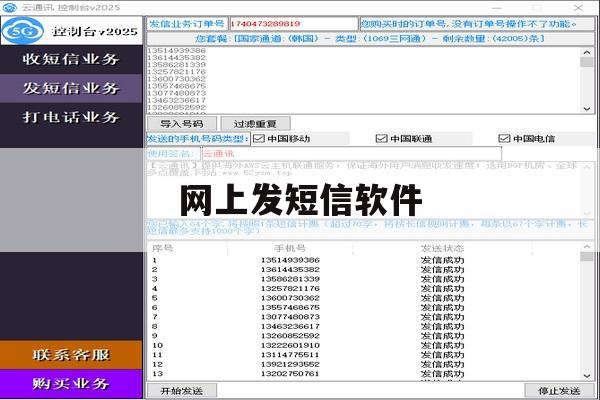
Task: Click the package info line 您套餐
Action: click(370, 39)
